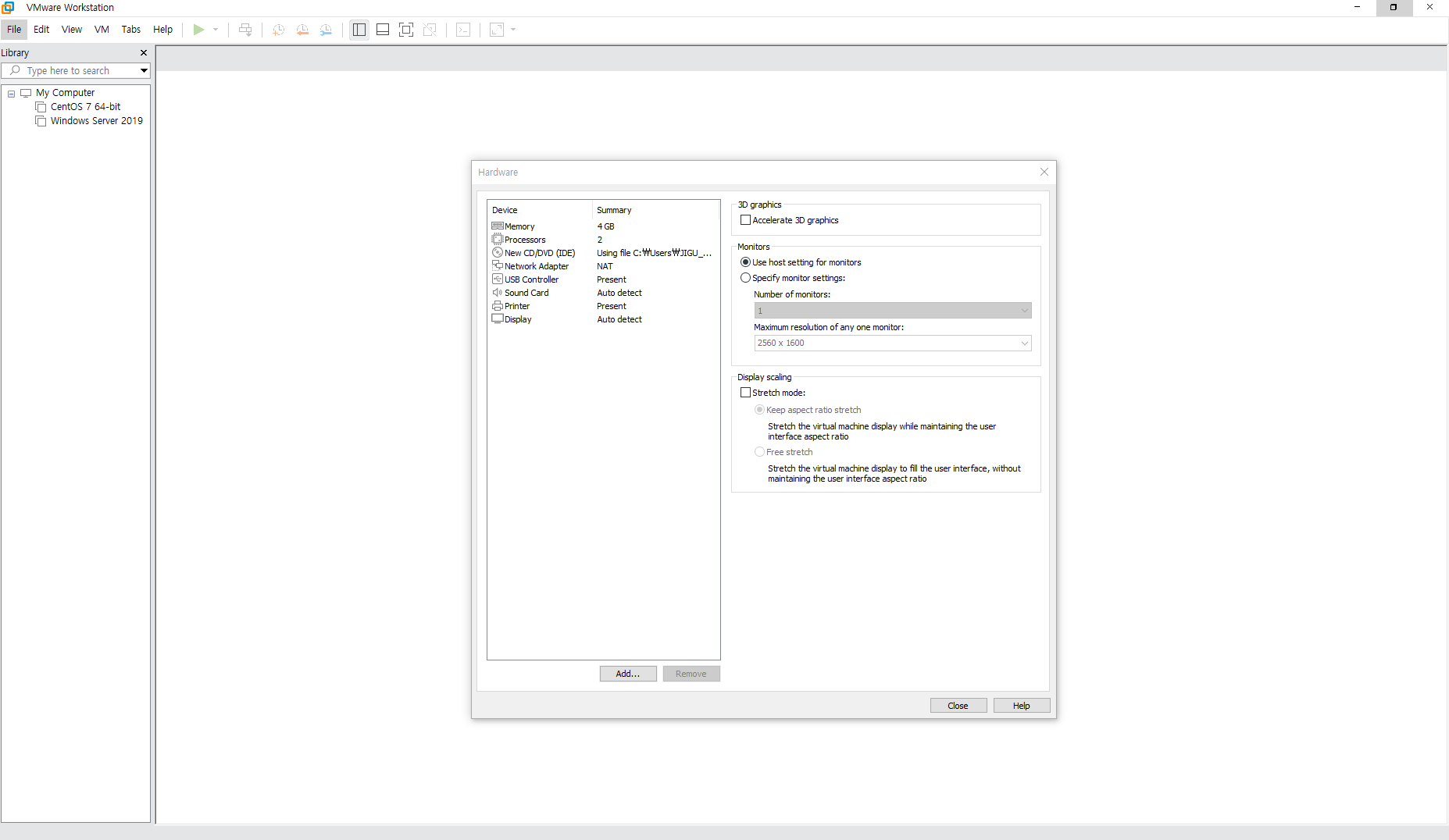
Task: Click the green Power On play icon
Action: [x=198, y=30]
